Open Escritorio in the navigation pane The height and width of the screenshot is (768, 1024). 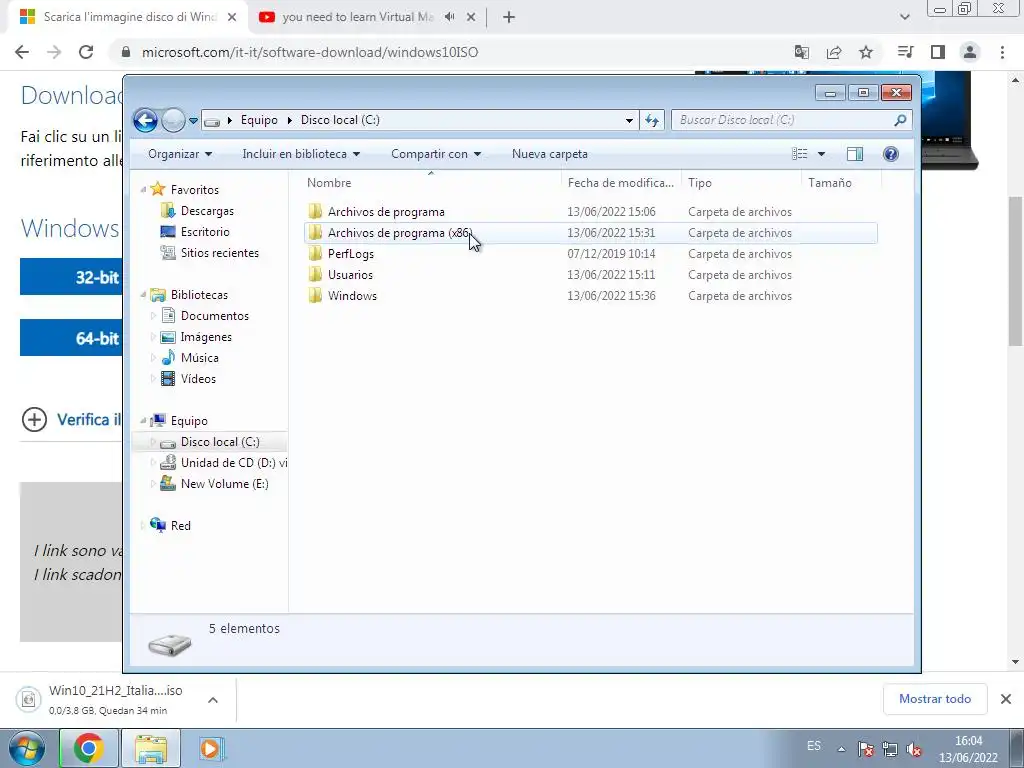click(205, 232)
